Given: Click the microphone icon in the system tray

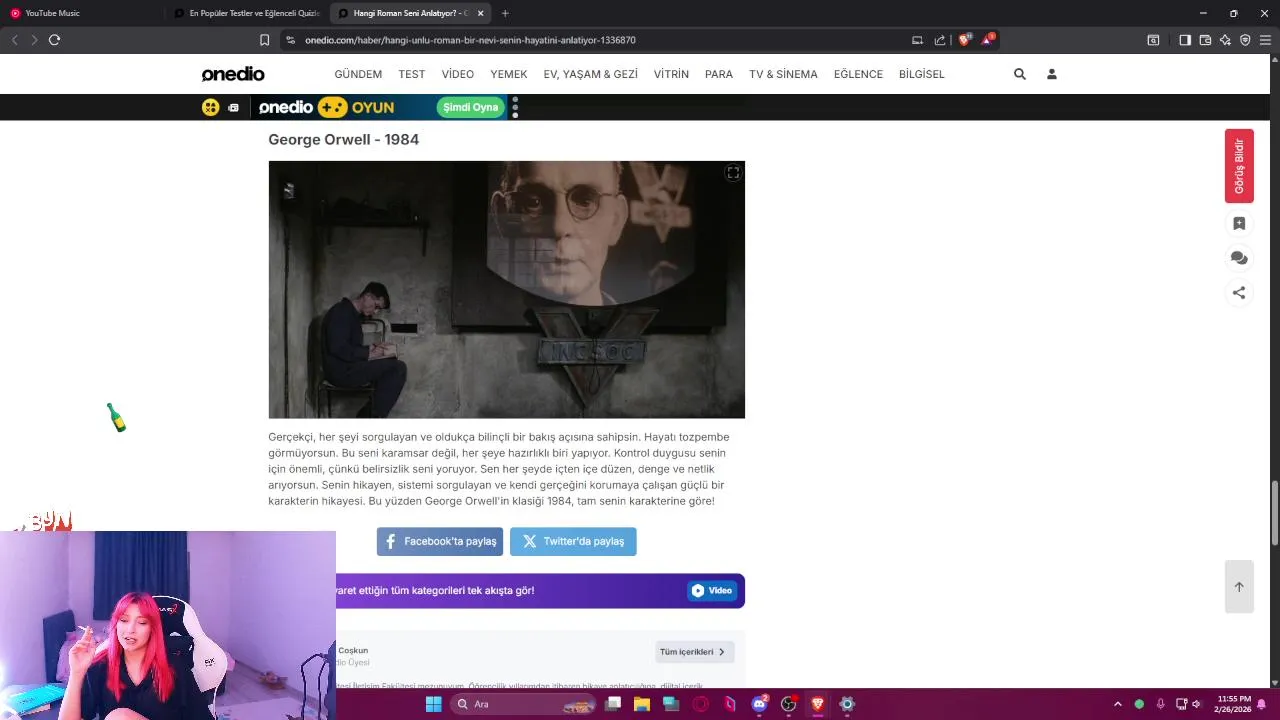Looking at the screenshot, I should (x=1160, y=704).
